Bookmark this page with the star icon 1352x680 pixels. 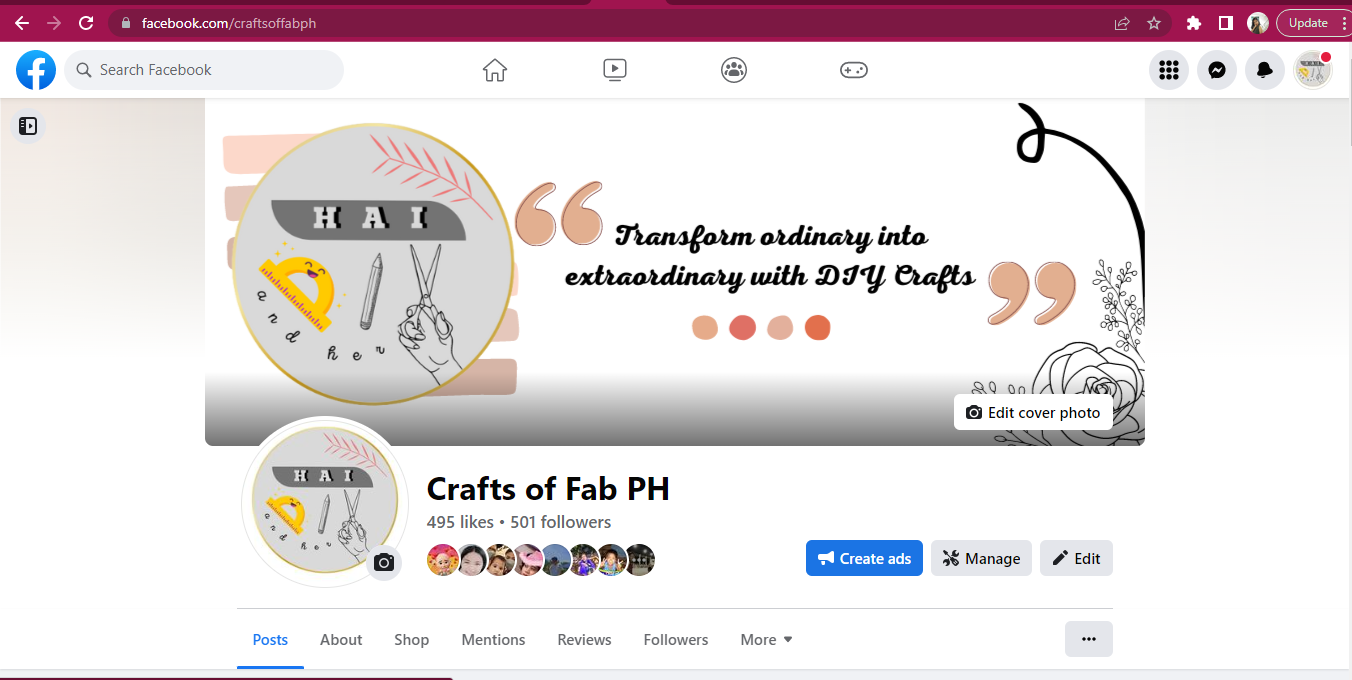point(1154,23)
